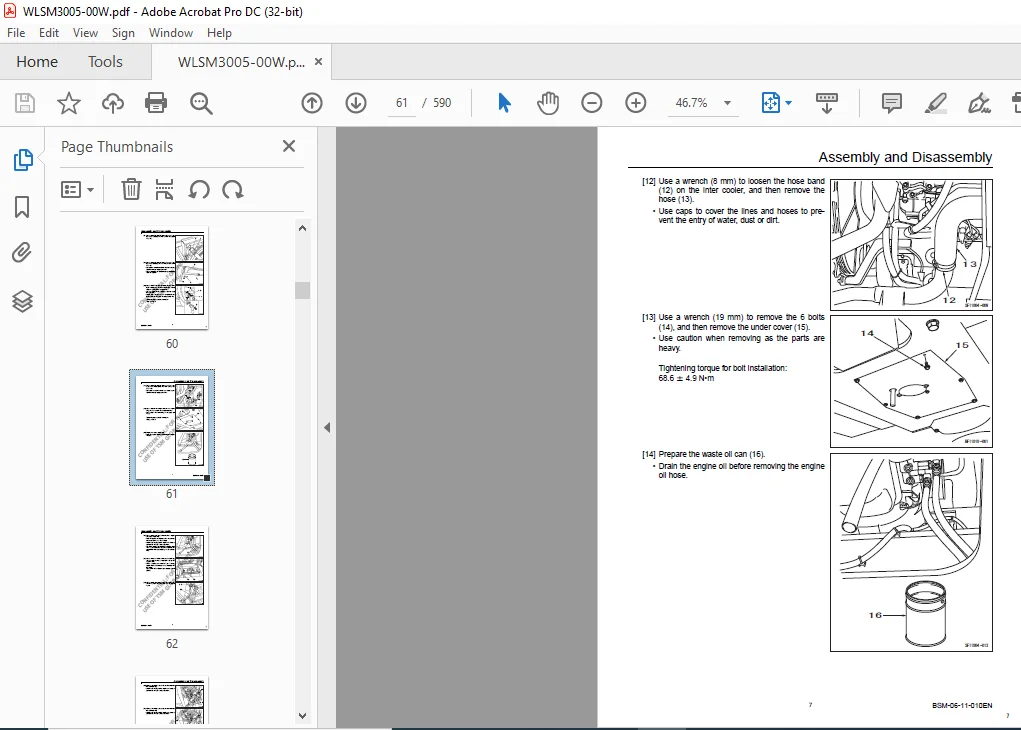Collapse the navigation pane arrow
Image resolution: width=1021 pixels, height=730 pixels.
(x=327, y=428)
